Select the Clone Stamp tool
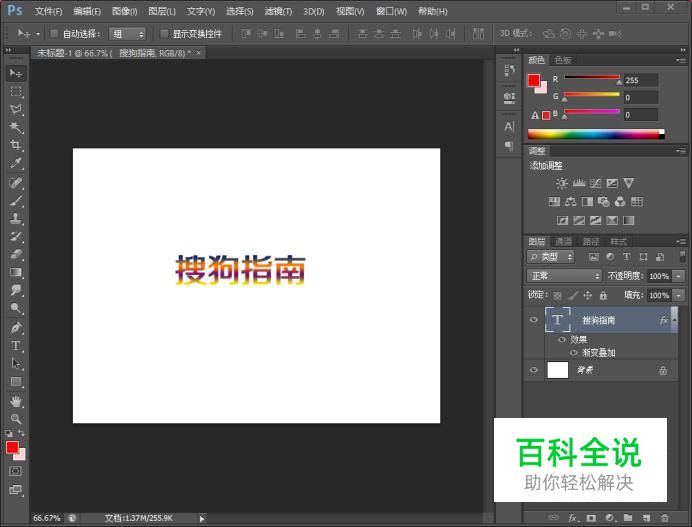692x527 pixels. tap(16, 218)
